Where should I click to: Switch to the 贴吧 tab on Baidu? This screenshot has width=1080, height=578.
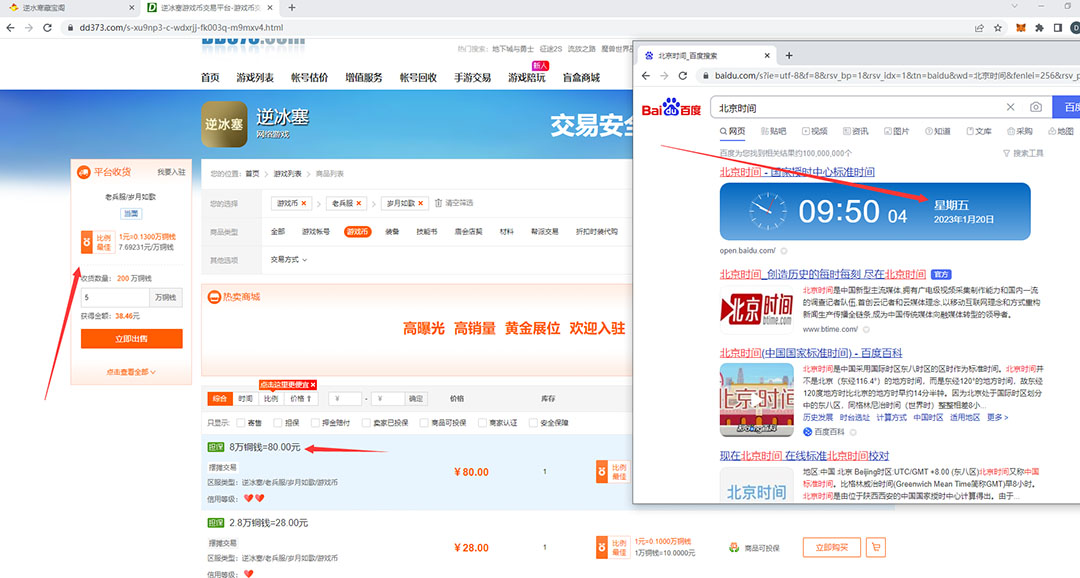coord(773,130)
